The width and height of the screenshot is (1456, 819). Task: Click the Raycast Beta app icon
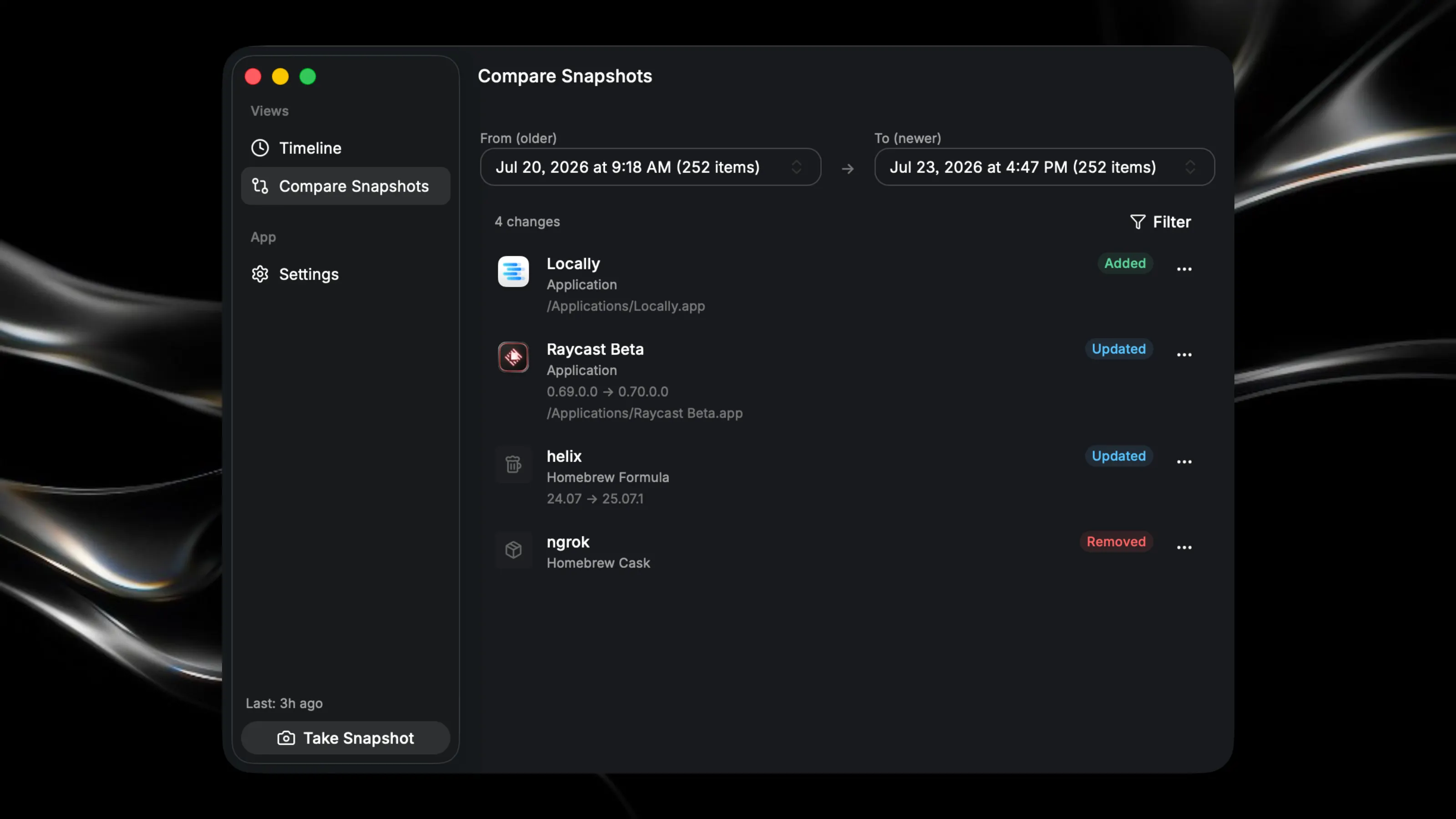(x=513, y=357)
